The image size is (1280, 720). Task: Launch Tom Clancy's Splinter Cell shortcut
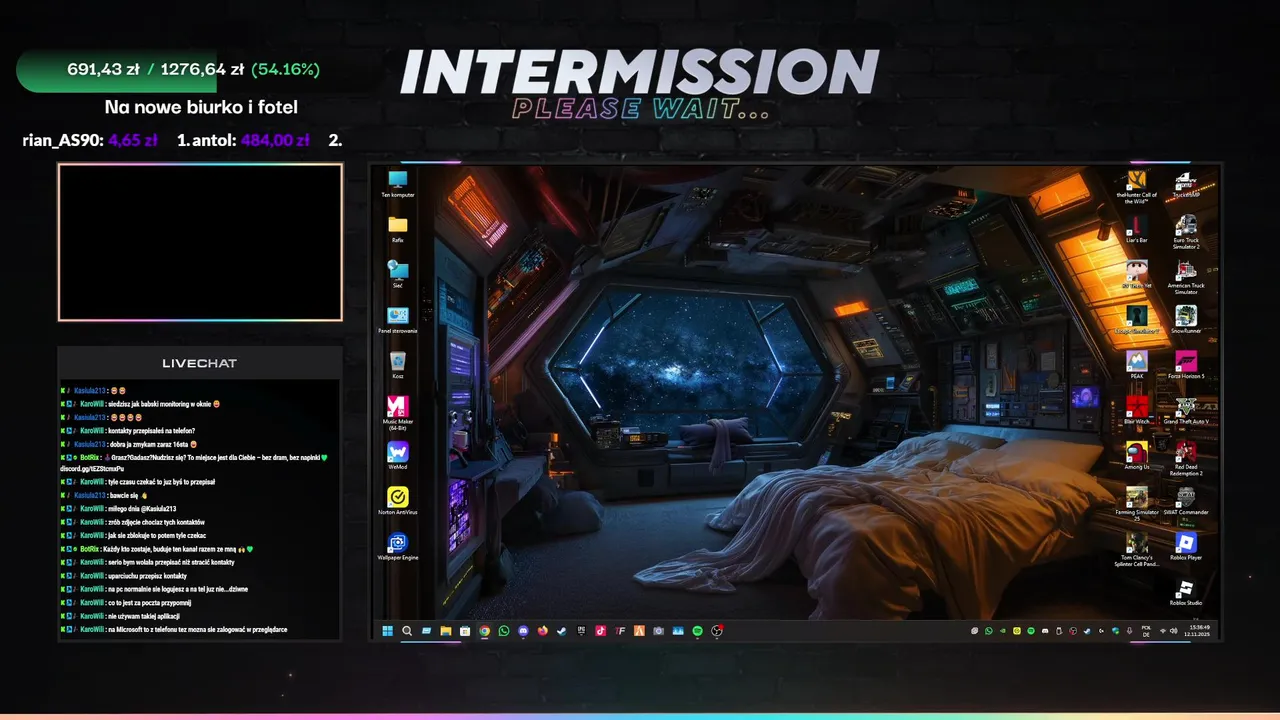click(x=1136, y=549)
